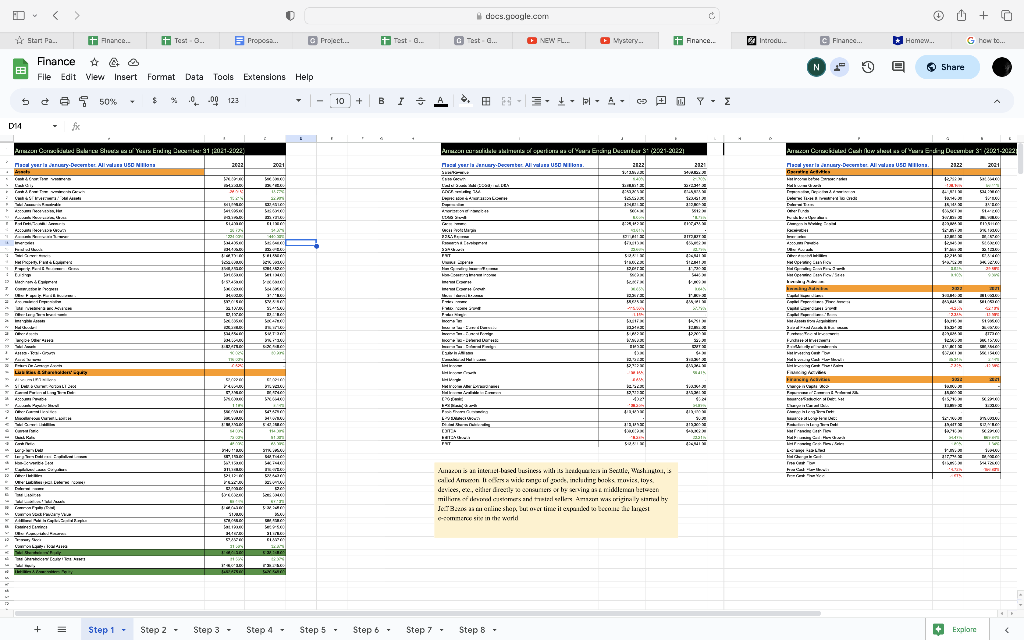Toggle italic formatting
The width and height of the screenshot is (1024, 640).
(400, 100)
